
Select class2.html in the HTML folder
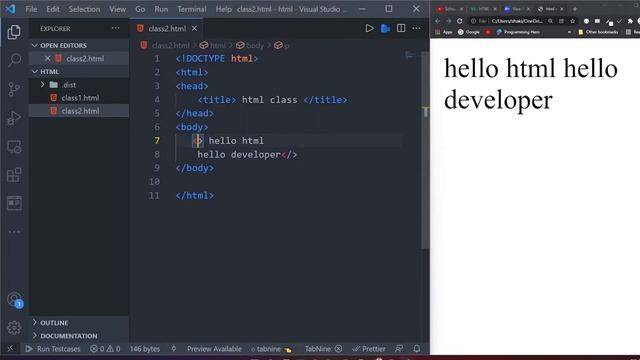(x=80, y=111)
